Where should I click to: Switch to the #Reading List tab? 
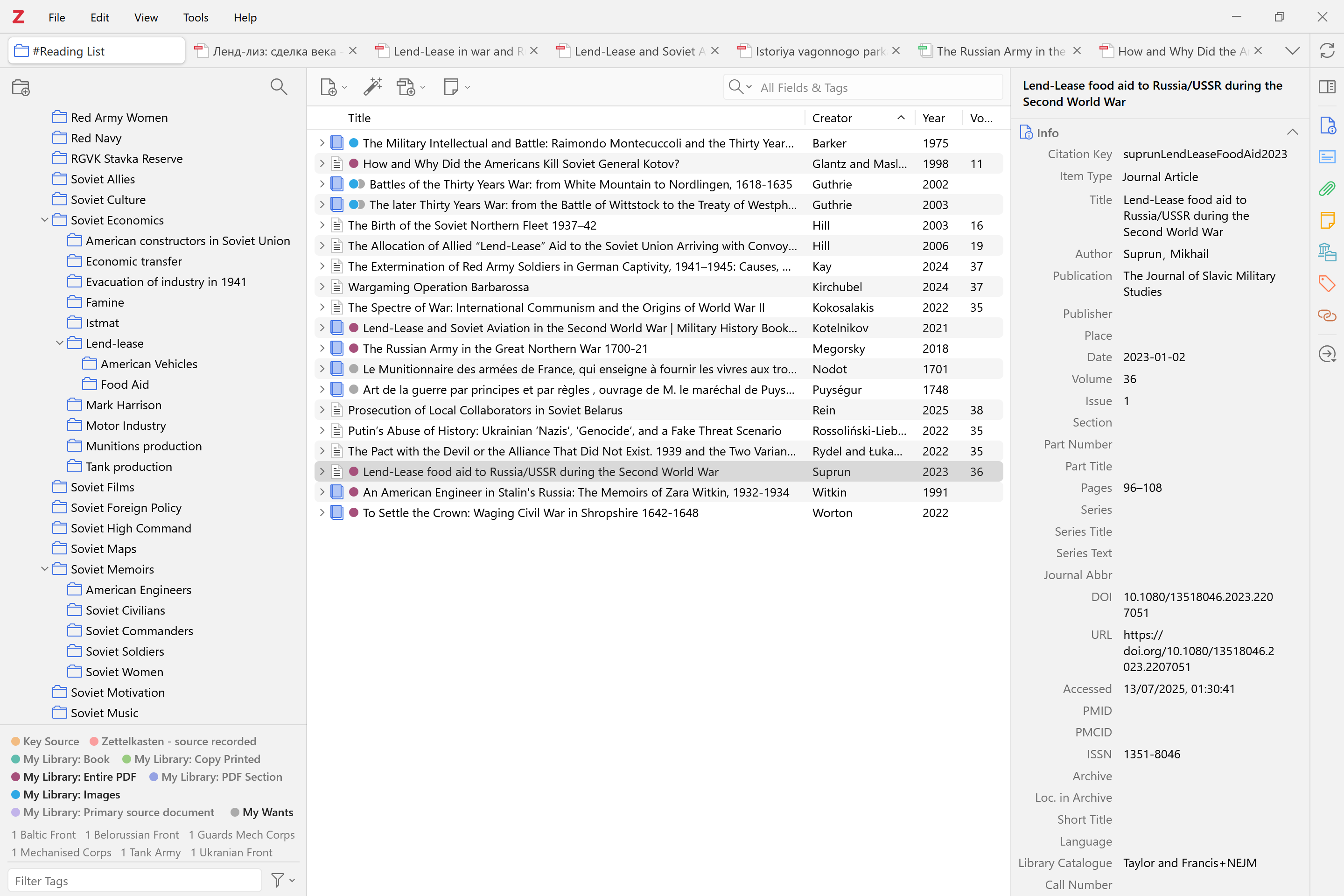point(97,51)
